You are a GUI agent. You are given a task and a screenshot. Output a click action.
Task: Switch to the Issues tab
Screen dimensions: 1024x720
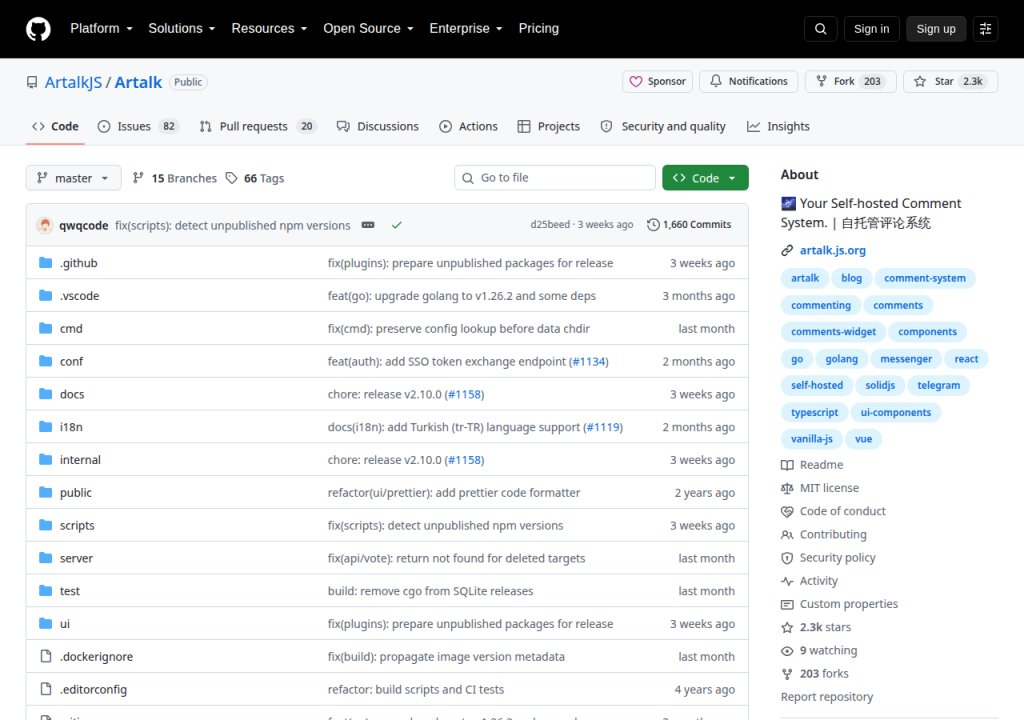pyautogui.click(x=138, y=127)
